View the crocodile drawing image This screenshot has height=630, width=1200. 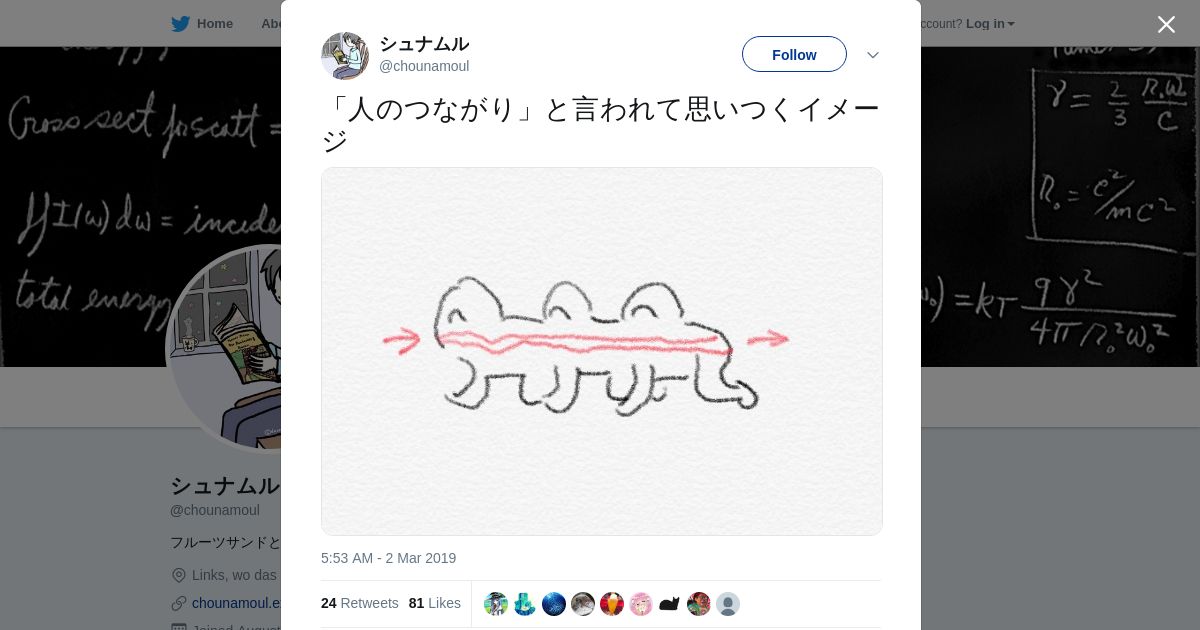click(x=602, y=351)
